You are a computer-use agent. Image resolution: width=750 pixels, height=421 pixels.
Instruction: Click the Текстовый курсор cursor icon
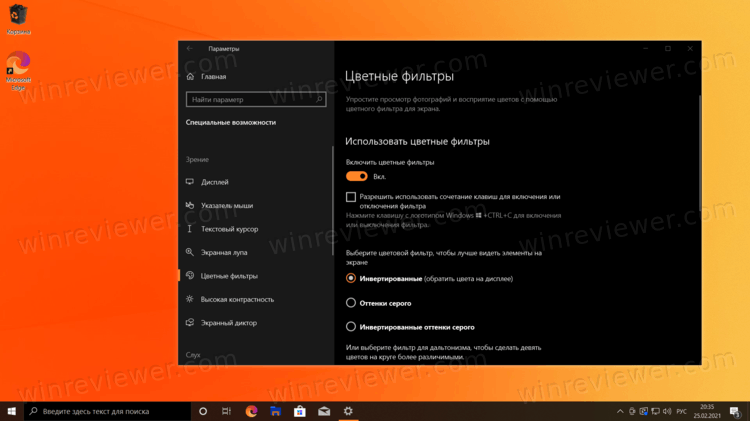coord(190,229)
